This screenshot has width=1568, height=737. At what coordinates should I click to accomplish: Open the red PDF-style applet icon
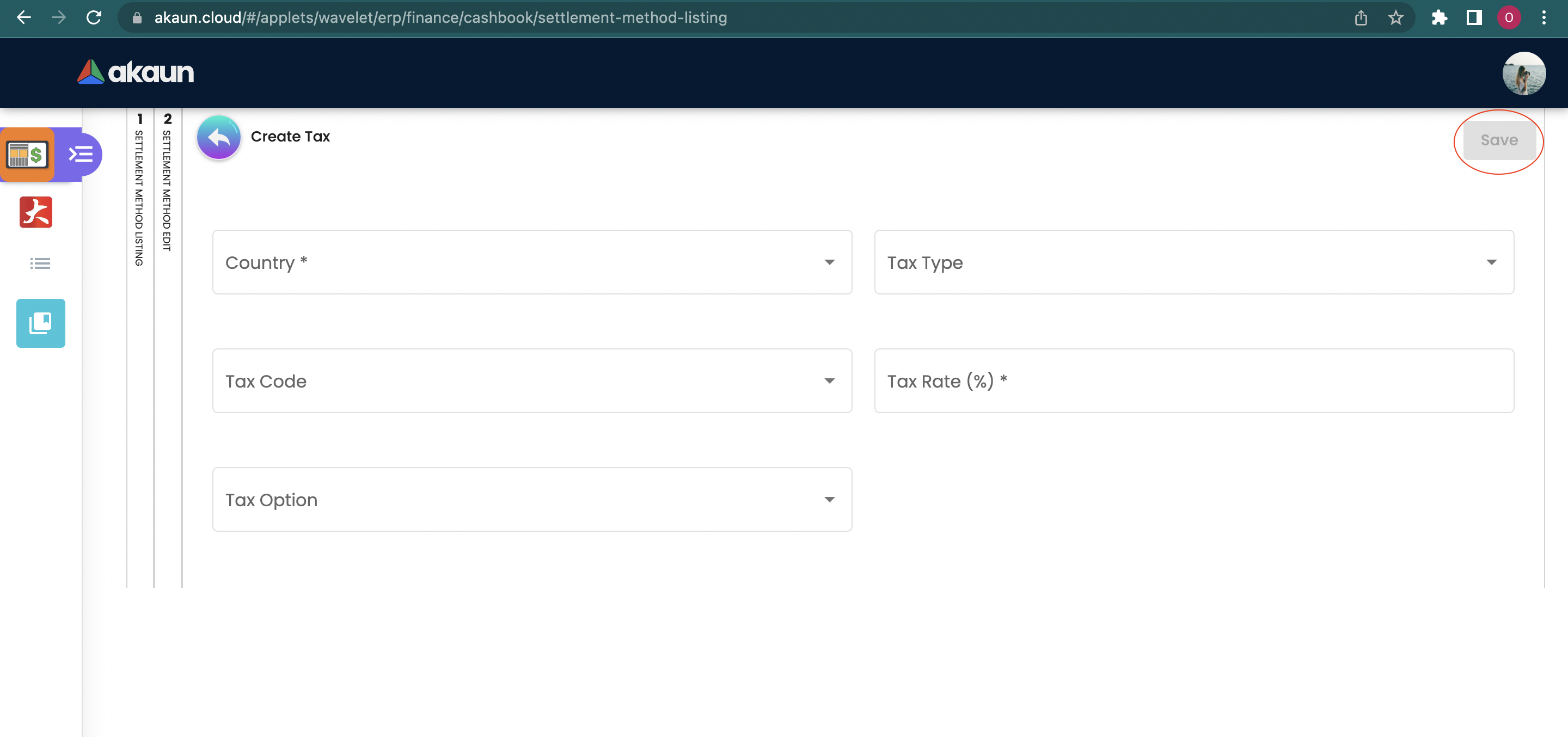click(36, 212)
